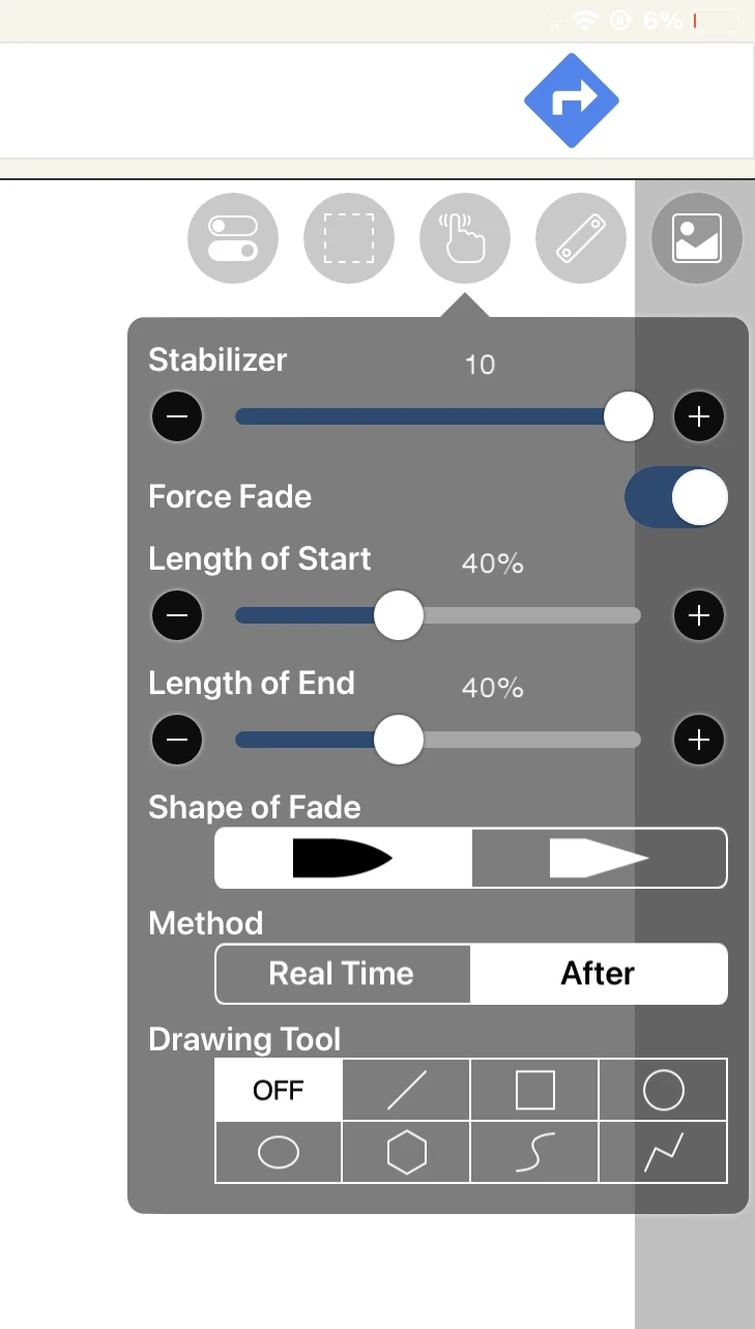Select the Bezier curve drawing tool
Viewport: 755px width, 1329px height.
[534, 1153]
